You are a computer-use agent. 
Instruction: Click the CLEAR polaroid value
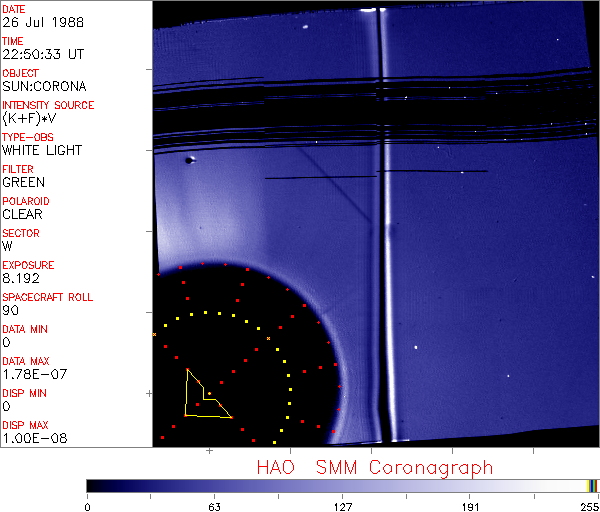[22, 214]
